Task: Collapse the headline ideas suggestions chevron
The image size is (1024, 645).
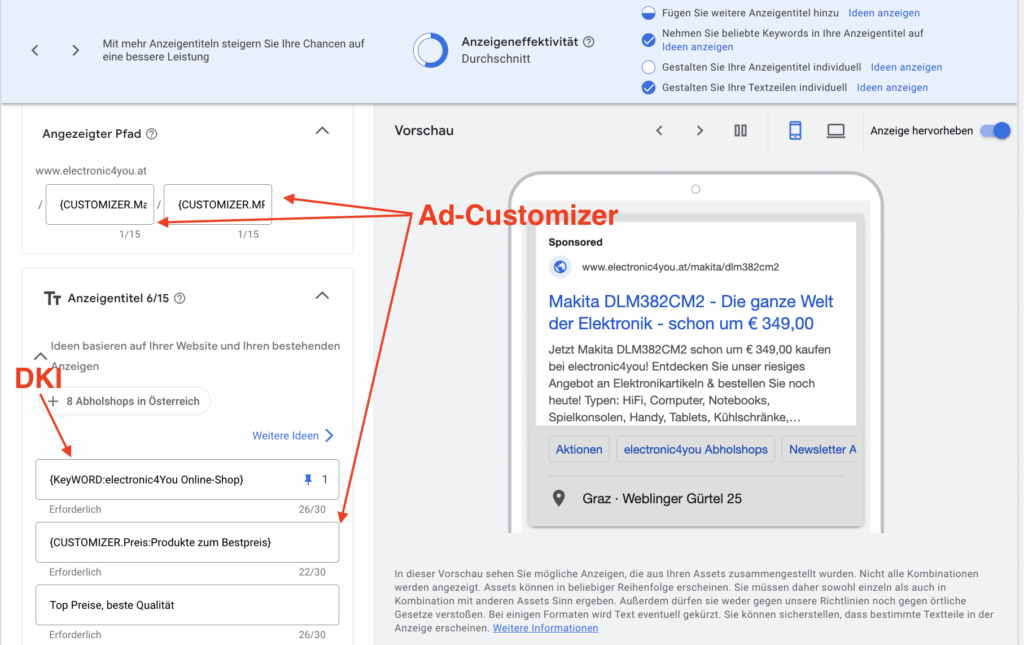Action: 40,355
